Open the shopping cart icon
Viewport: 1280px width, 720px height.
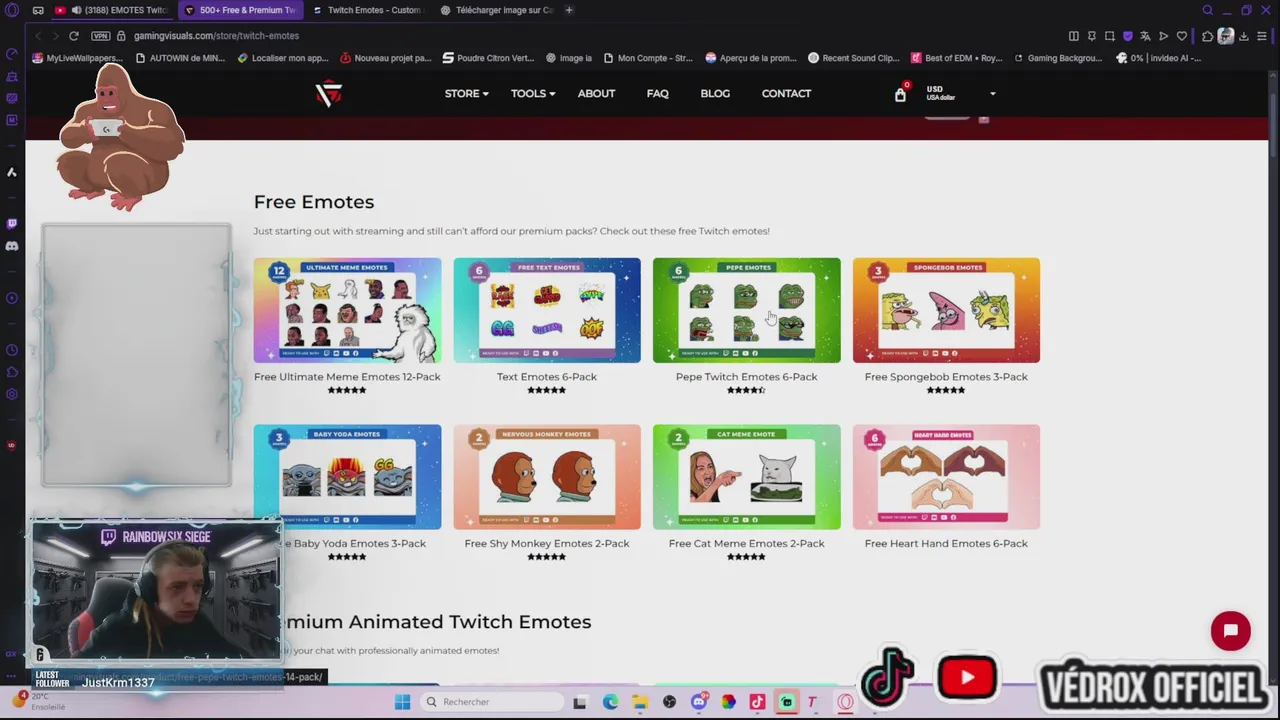900,94
